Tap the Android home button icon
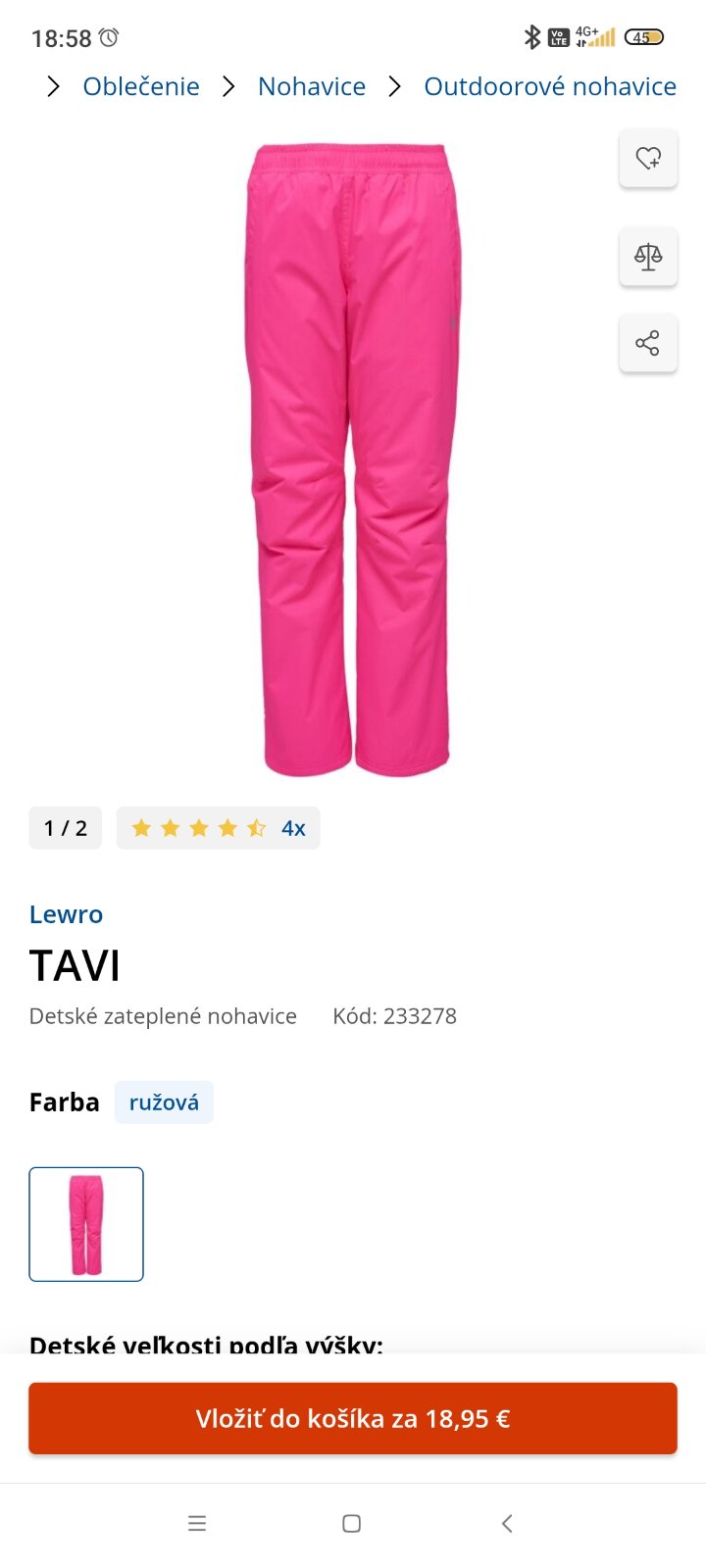The width and height of the screenshot is (706, 1568). (x=352, y=1523)
